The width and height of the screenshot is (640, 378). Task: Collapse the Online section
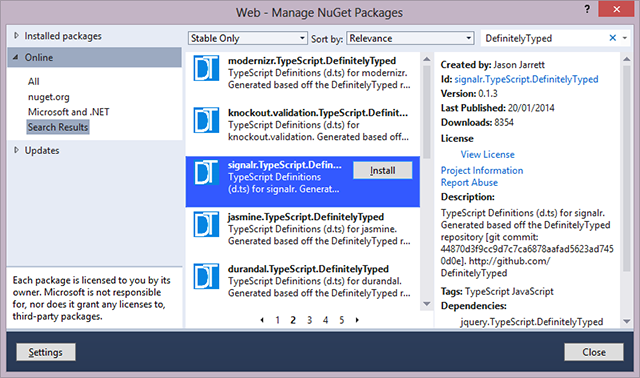click(x=16, y=58)
